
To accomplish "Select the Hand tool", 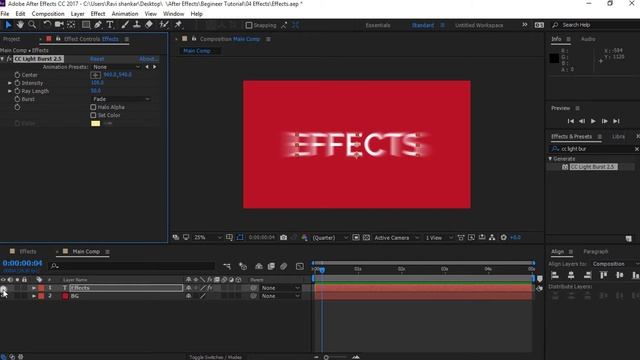I will (x=20, y=25).
